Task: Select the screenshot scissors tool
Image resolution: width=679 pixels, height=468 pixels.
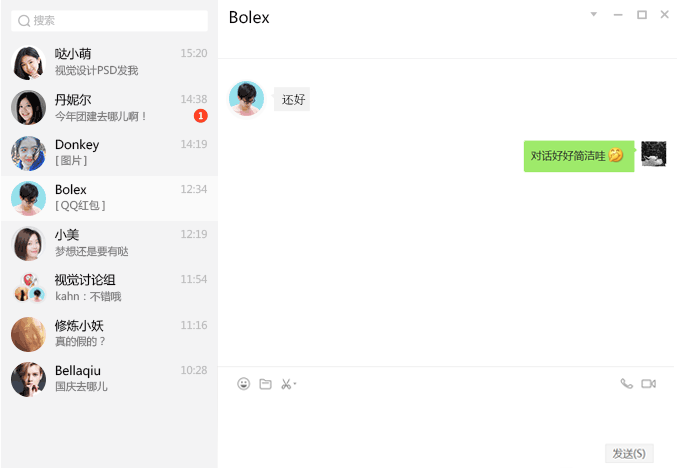Action: pyautogui.click(x=286, y=384)
